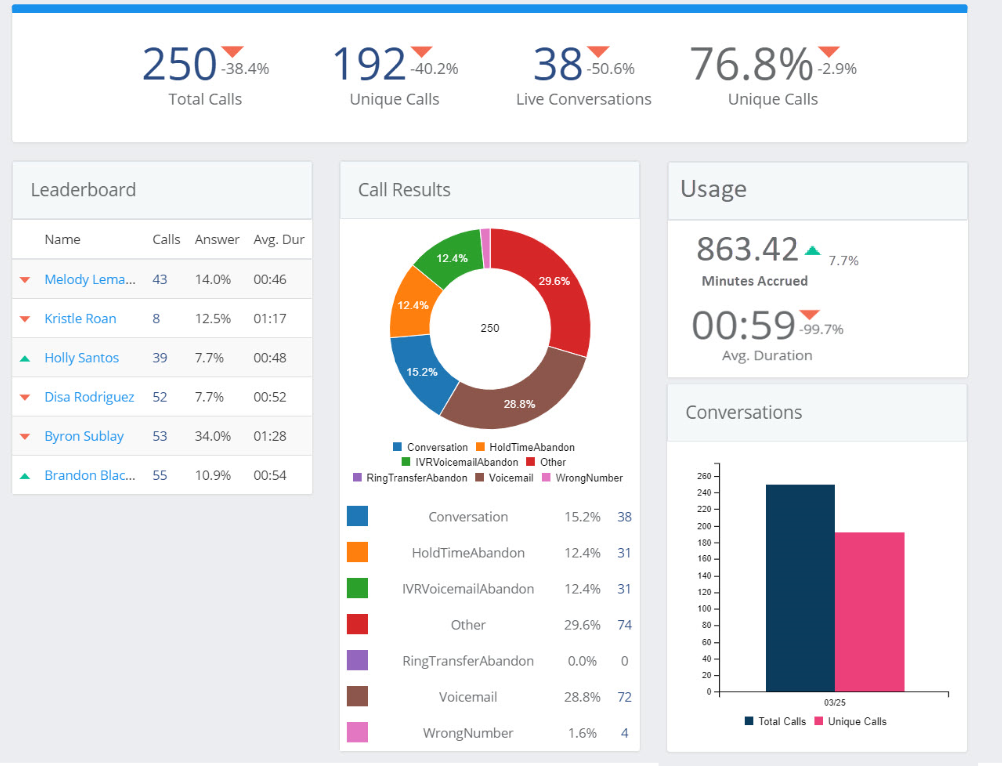
Task: Open the 31 IVRVoicemailAbandon results count
Action: (x=624, y=589)
